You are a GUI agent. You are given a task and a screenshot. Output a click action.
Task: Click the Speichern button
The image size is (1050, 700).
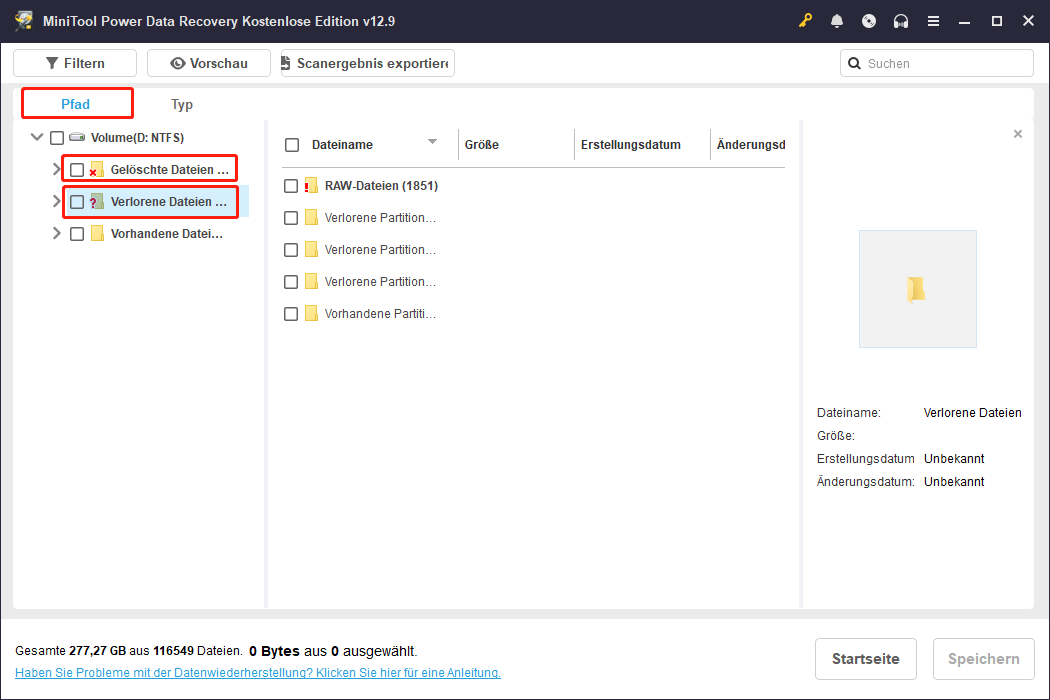pyautogui.click(x=983, y=658)
